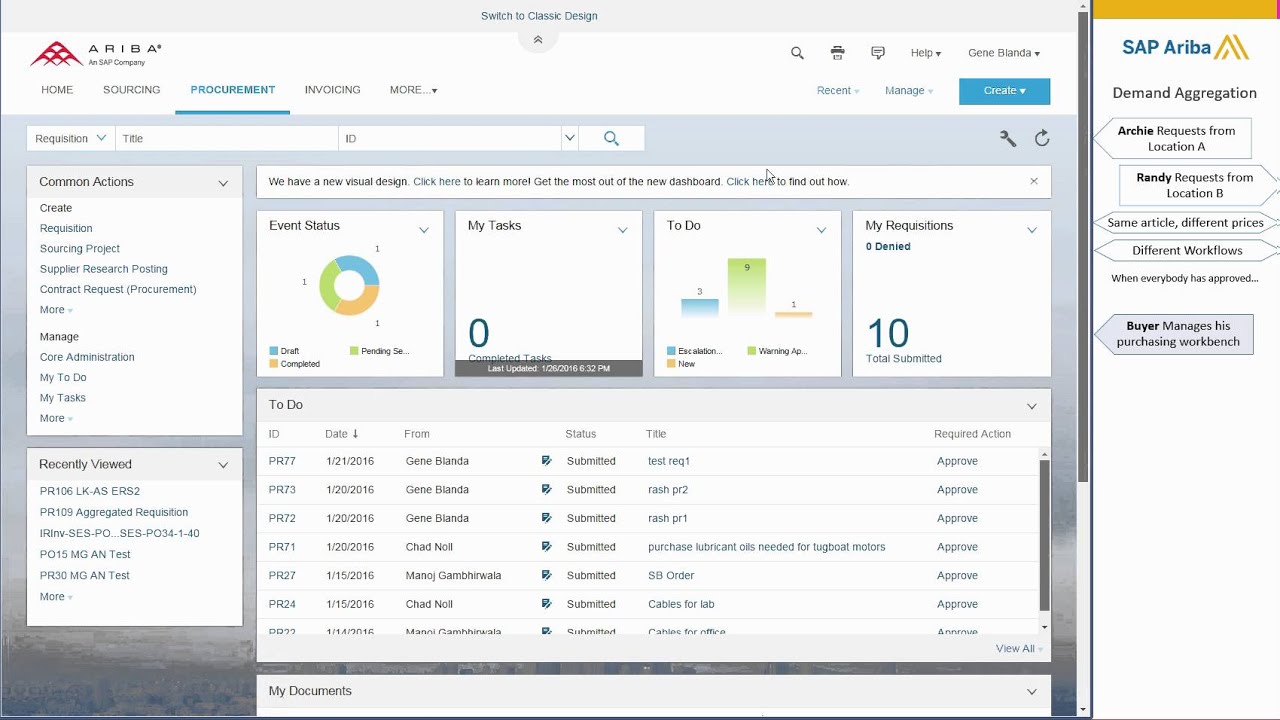Open the chat messages icon in the header
The width and height of the screenshot is (1280, 720).
pyautogui.click(x=878, y=53)
